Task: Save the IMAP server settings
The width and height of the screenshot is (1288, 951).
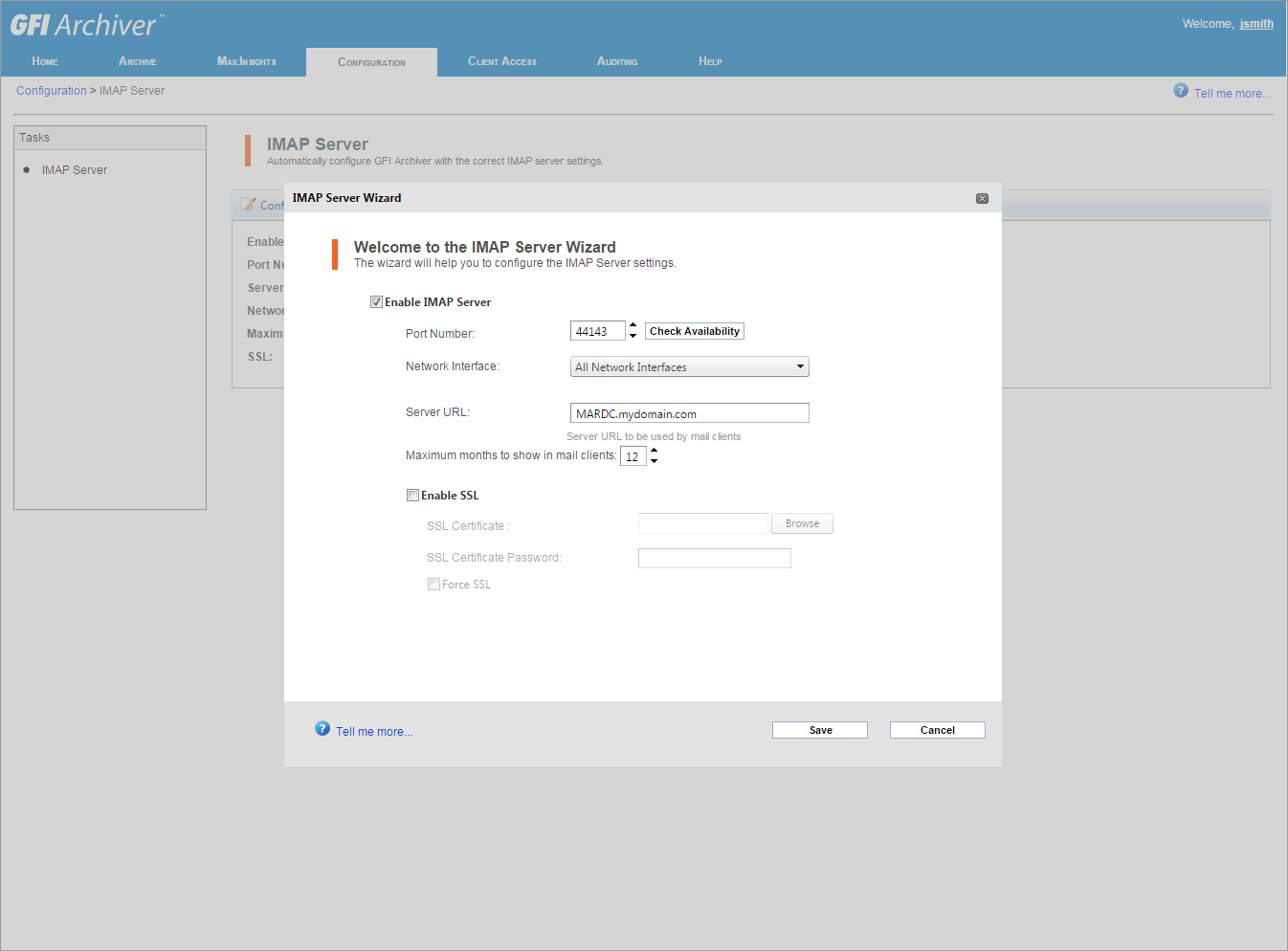Action: [x=820, y=730]
